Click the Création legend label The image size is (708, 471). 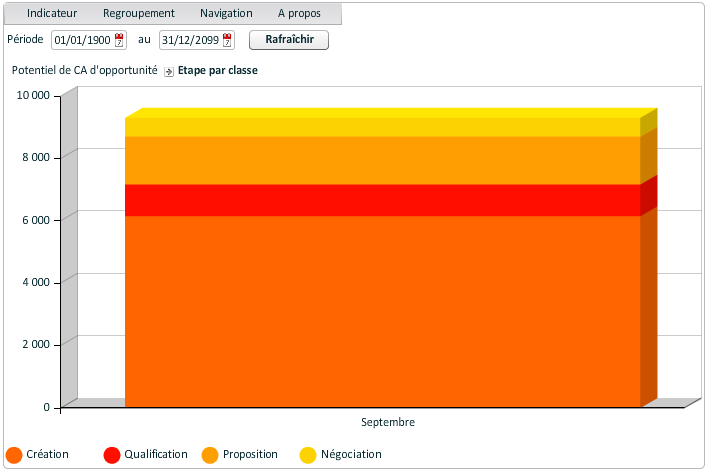pyautogui.click(x=47, y=454)
